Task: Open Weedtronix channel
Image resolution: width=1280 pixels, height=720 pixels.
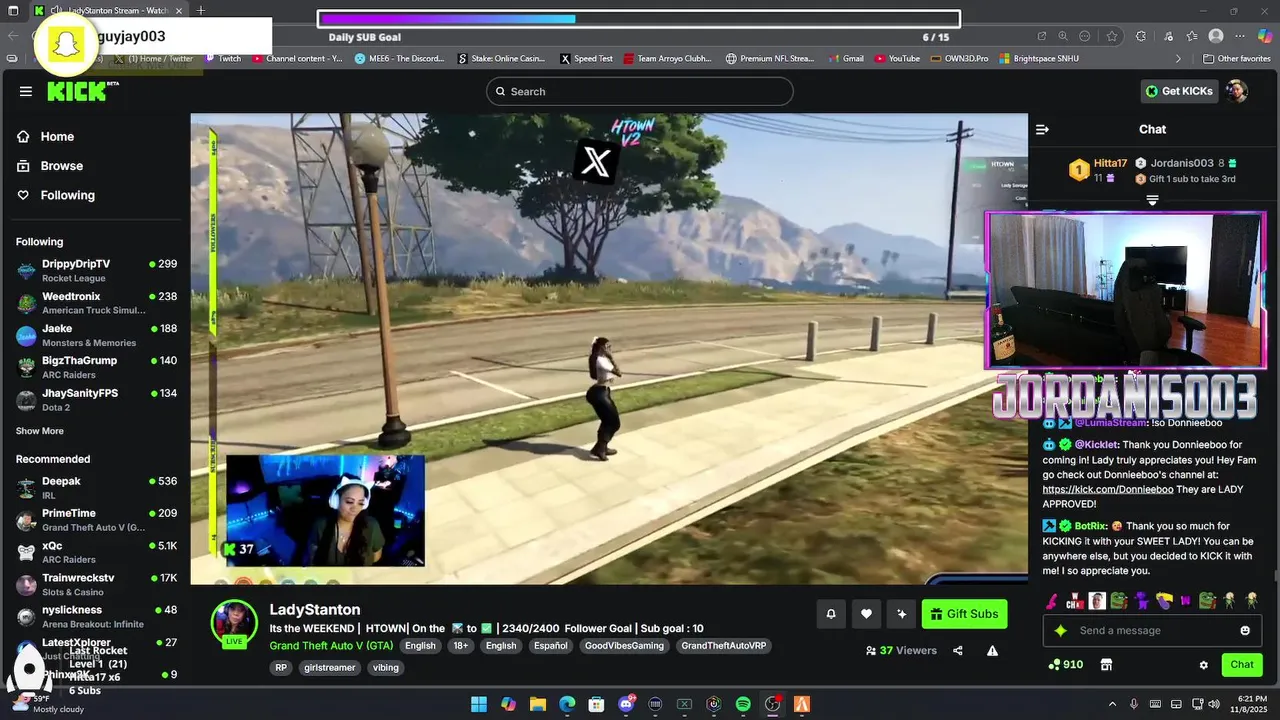Action: pos(96,303)
